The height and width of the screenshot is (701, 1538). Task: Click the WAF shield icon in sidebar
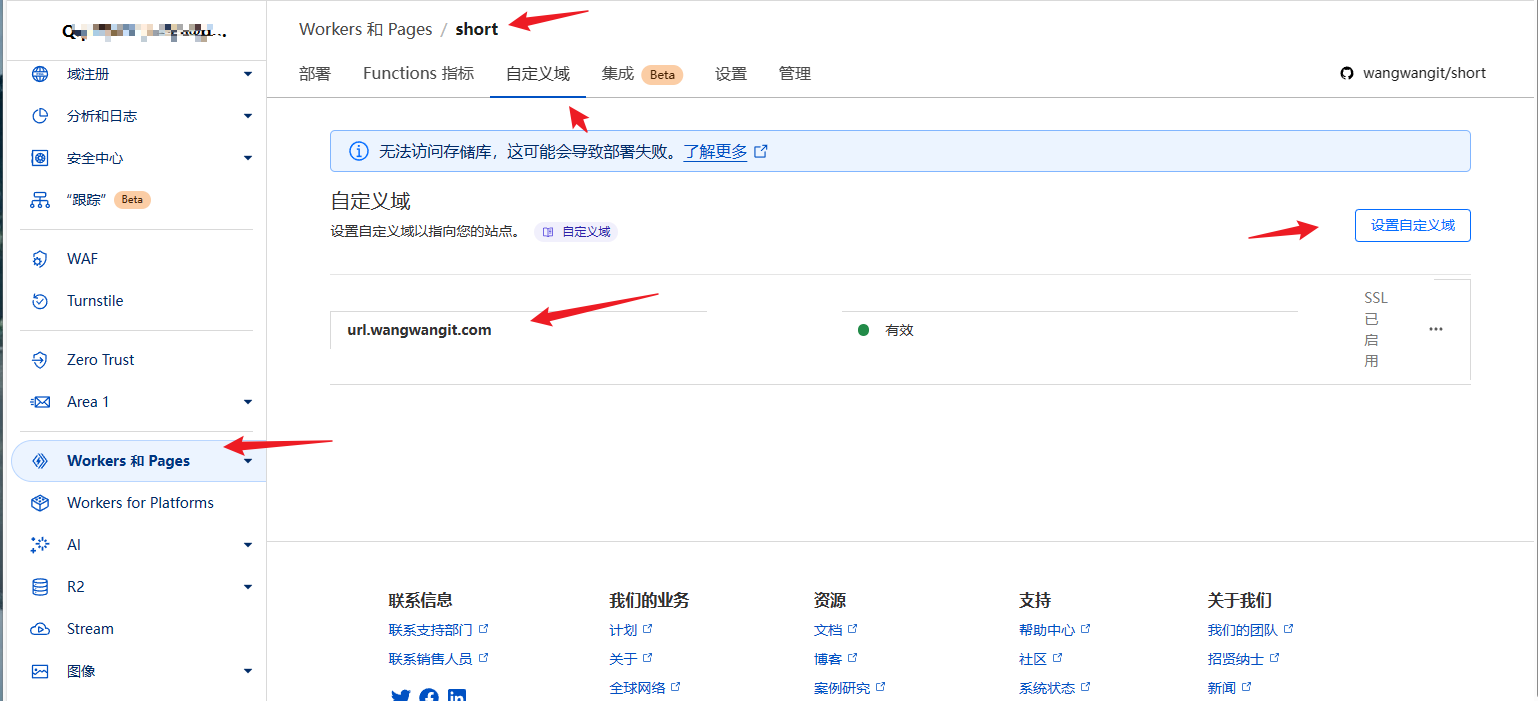40,259
